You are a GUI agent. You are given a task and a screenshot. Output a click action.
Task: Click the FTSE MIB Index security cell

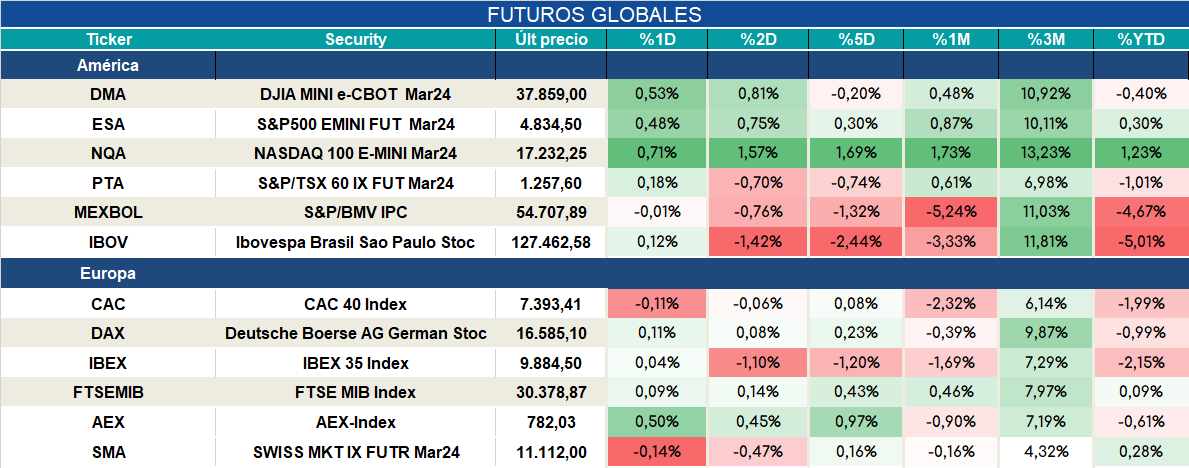point(356,393)
